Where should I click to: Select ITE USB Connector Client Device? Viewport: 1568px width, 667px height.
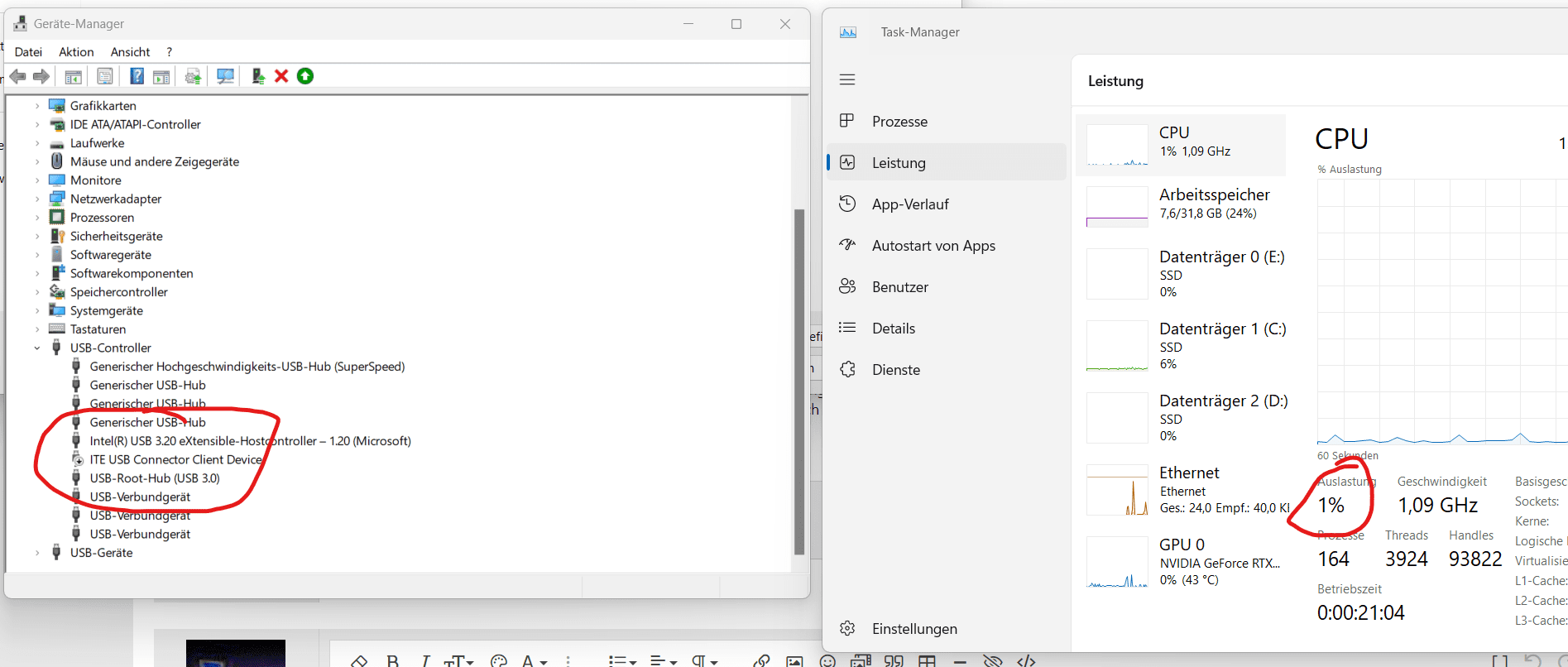pyautogui.click(x=175, y=459)
